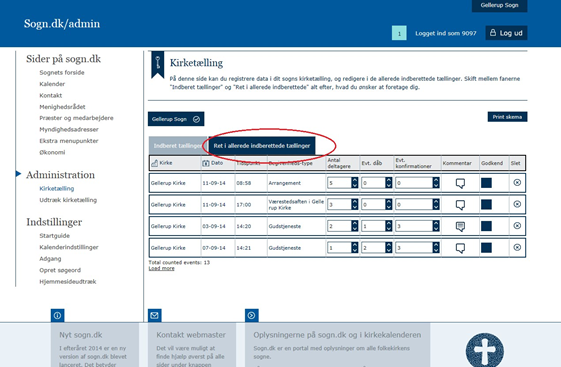Click the Kirke column header icon

(x=155, y=163)
